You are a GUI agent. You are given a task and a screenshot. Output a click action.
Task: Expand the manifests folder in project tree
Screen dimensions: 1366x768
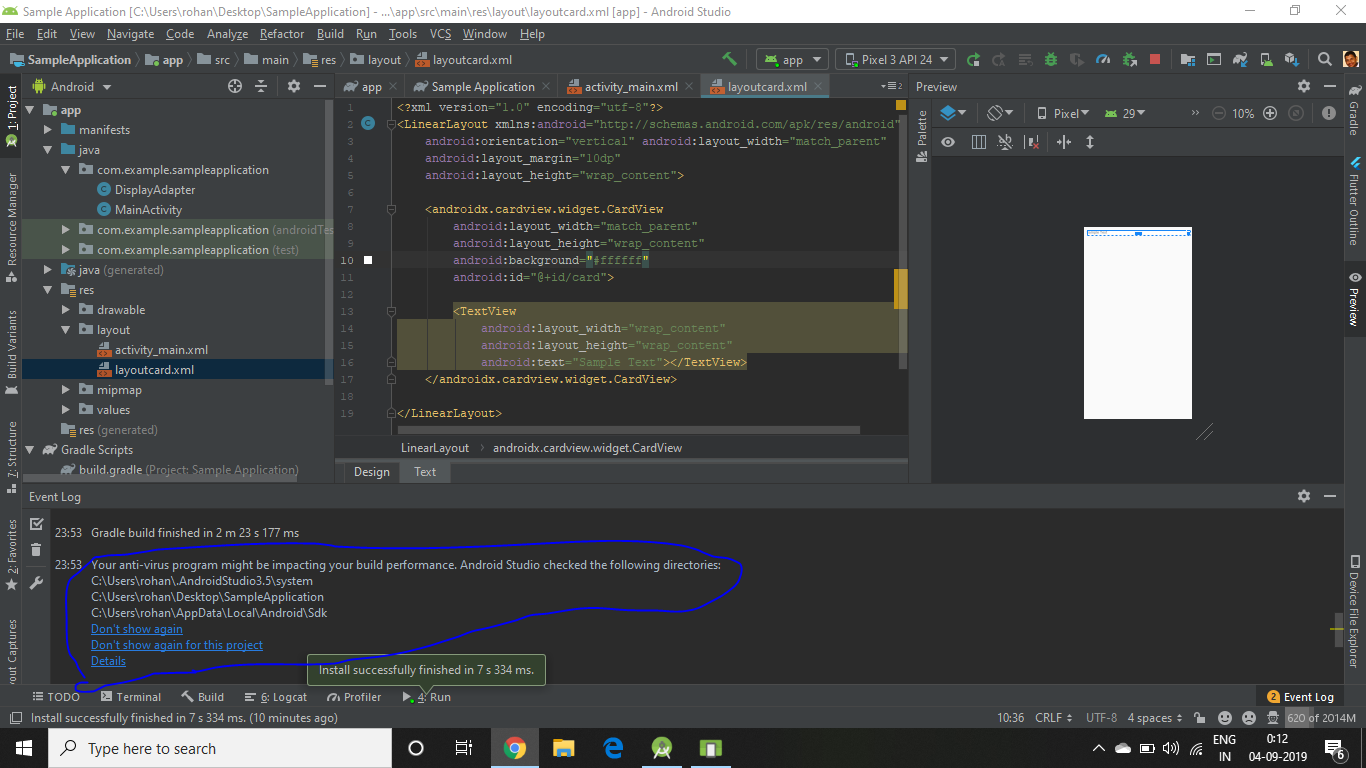tap(48, 130)
